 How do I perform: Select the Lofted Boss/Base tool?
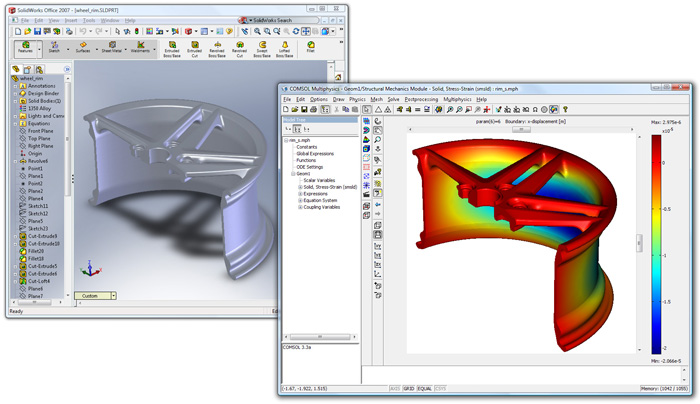(285, 45)
